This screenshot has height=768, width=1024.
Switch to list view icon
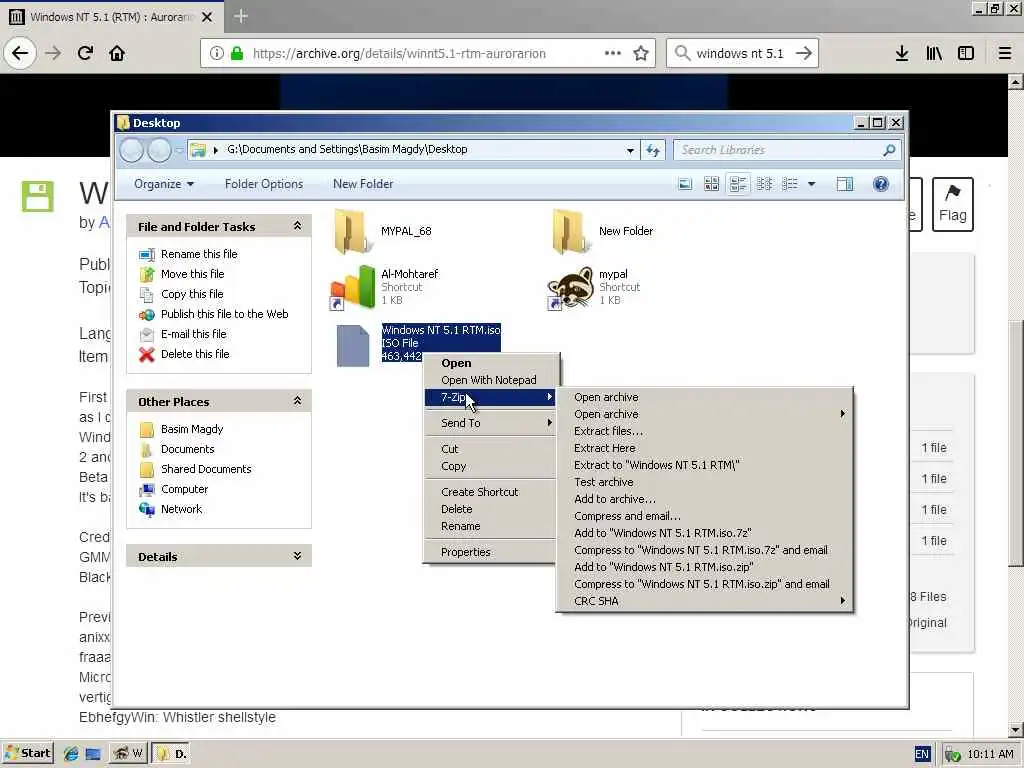point(790,185)
